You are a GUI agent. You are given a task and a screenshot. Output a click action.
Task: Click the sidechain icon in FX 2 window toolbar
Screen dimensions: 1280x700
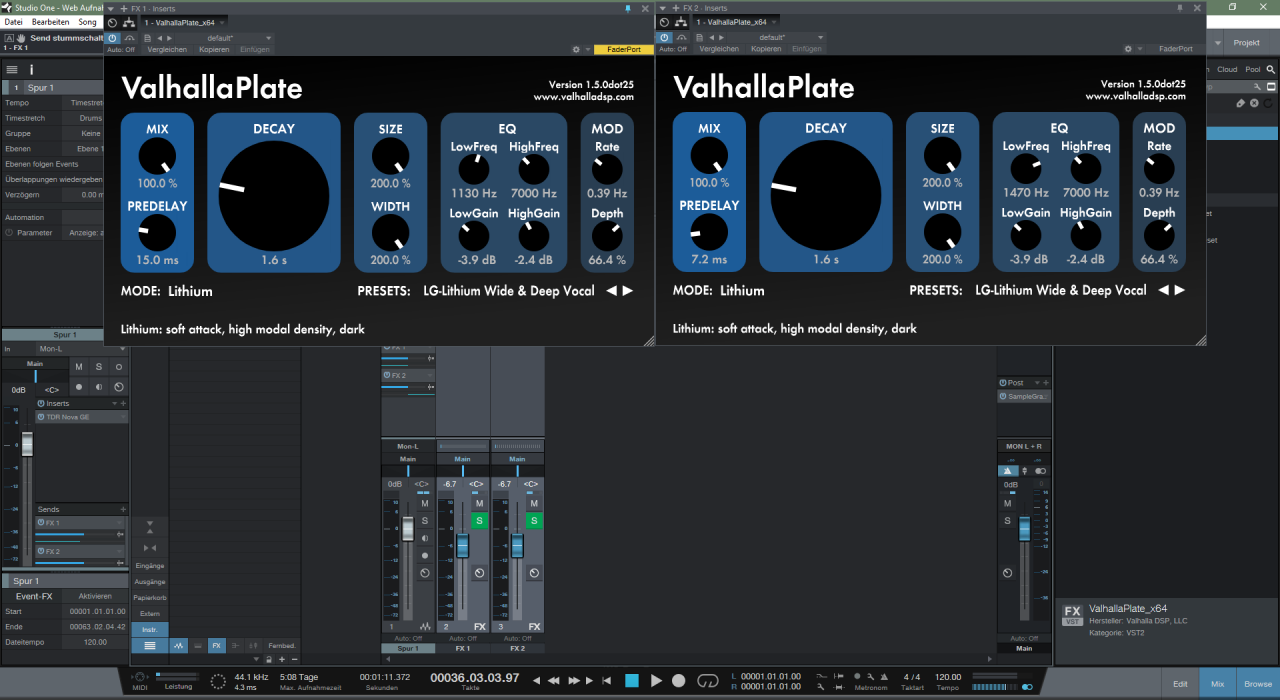click(681, 37)
